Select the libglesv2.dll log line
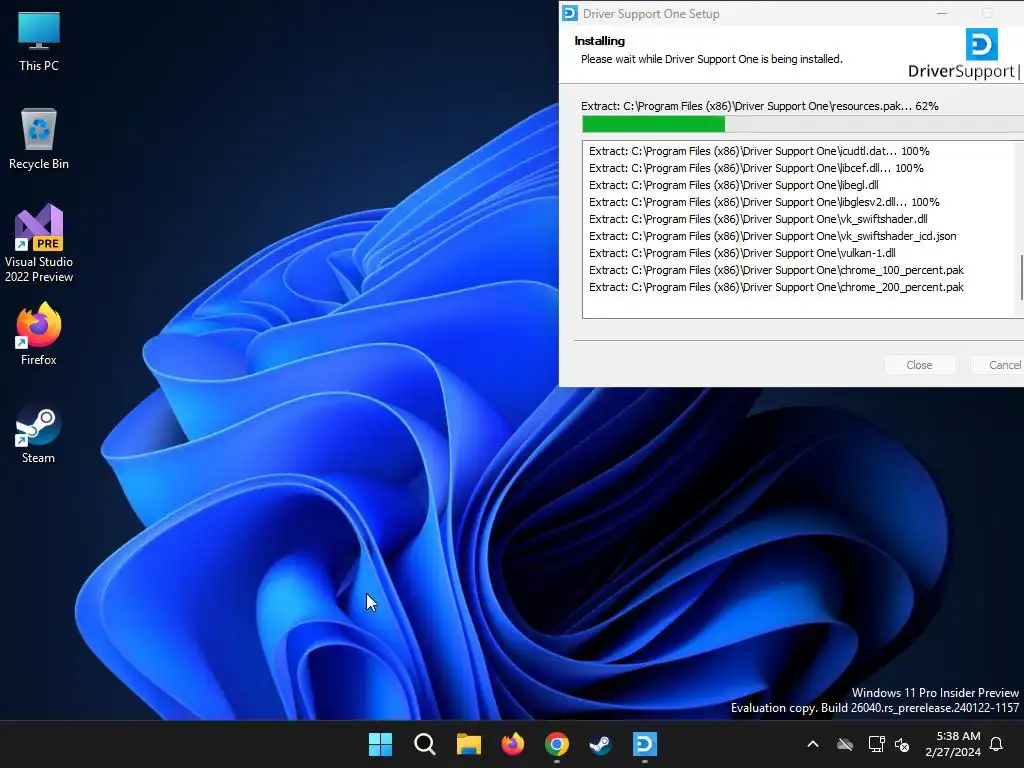This screenshot has height=768, width=1024. click(x=764, y=202)
